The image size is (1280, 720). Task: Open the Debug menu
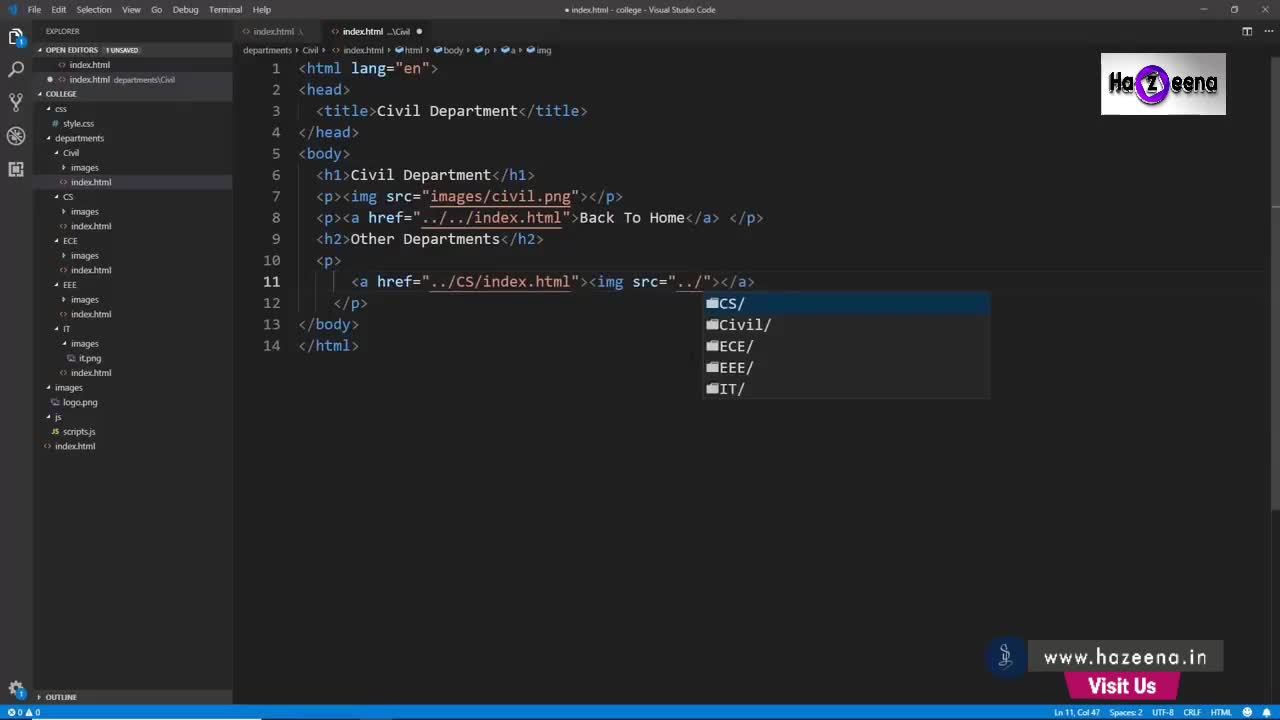point(185,9)
